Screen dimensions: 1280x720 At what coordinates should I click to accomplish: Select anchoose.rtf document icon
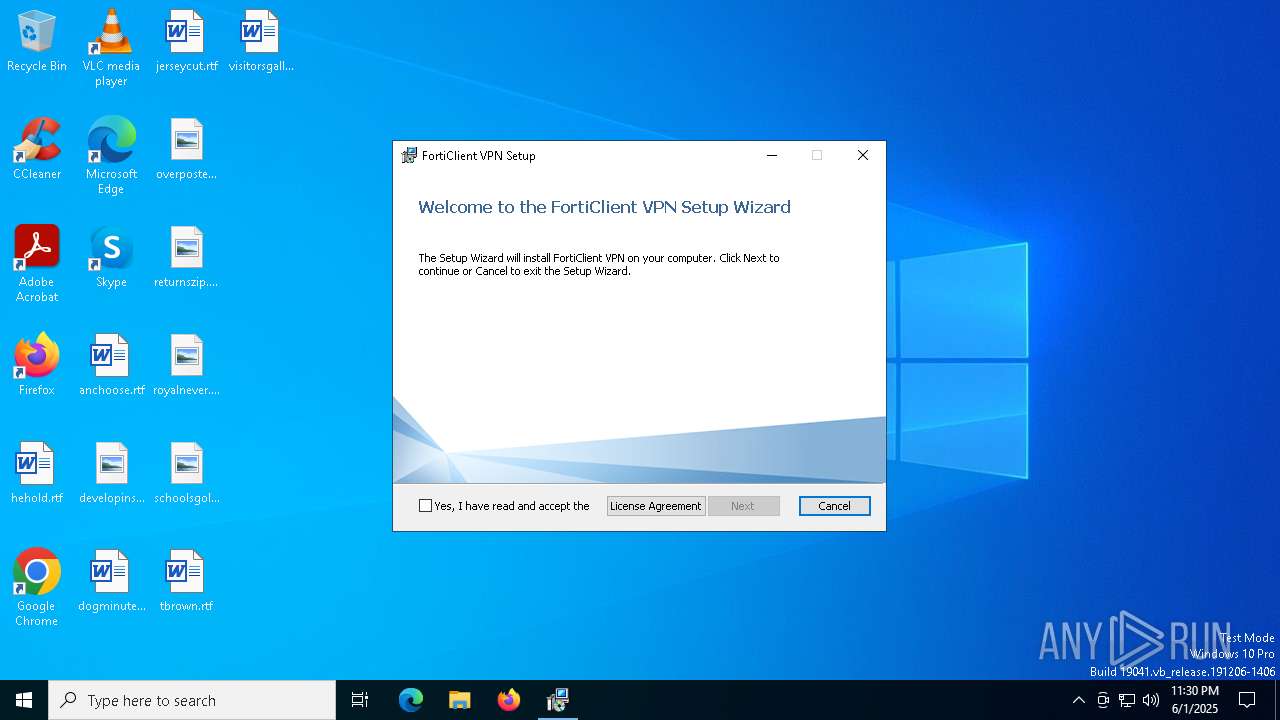111,366
